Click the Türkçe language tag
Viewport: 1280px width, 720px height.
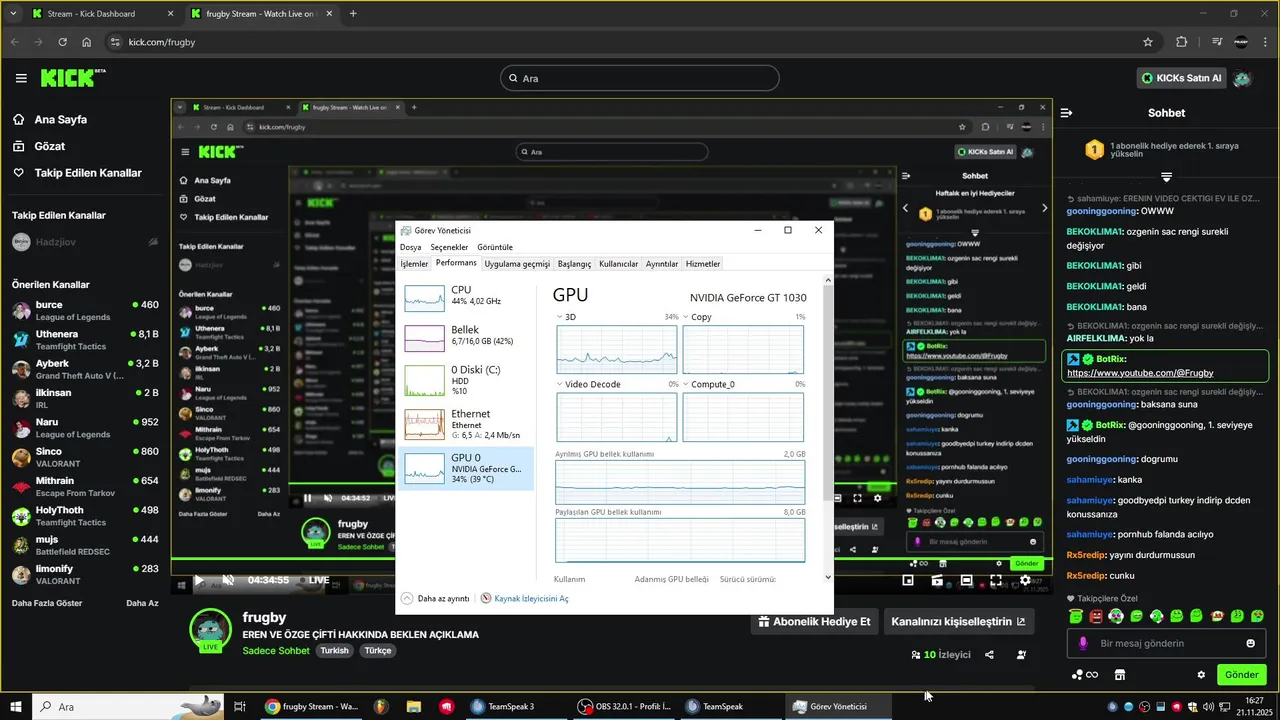[378, 651]
